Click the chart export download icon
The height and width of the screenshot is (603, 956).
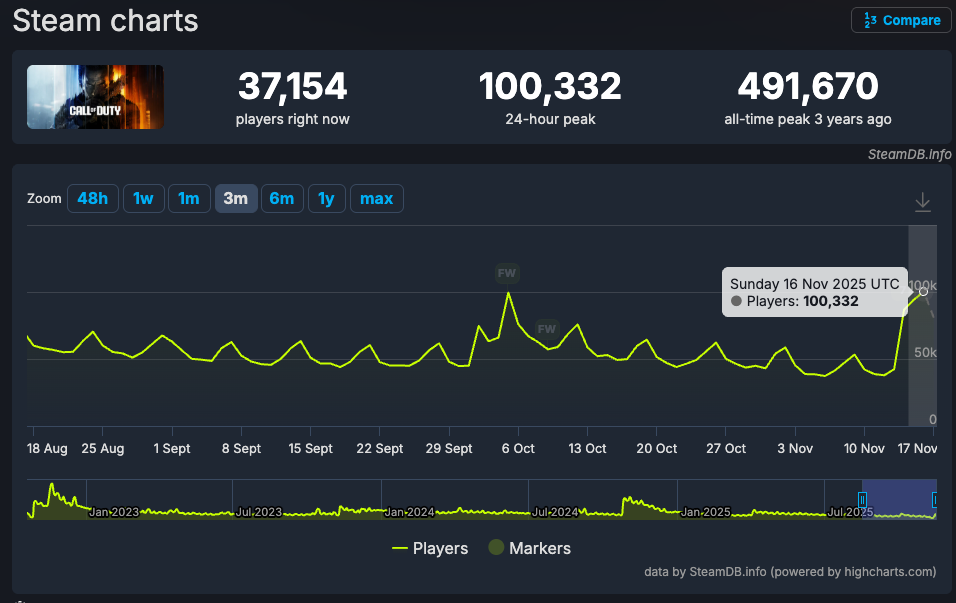point(922,200)
